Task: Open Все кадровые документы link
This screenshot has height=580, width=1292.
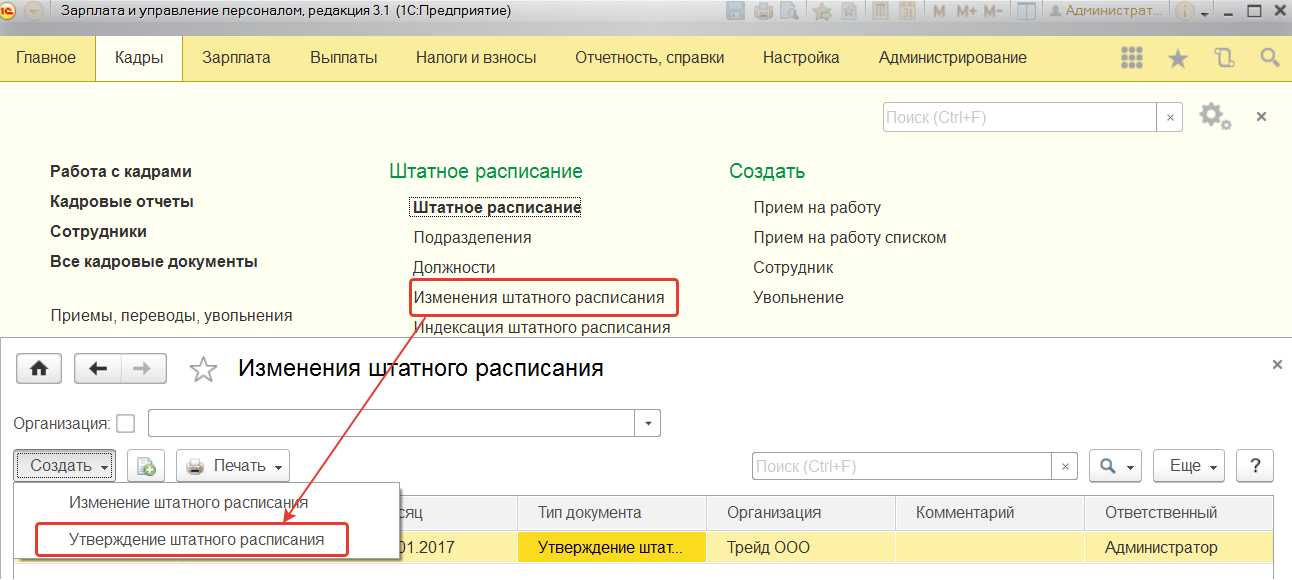Action: [154, 262]
